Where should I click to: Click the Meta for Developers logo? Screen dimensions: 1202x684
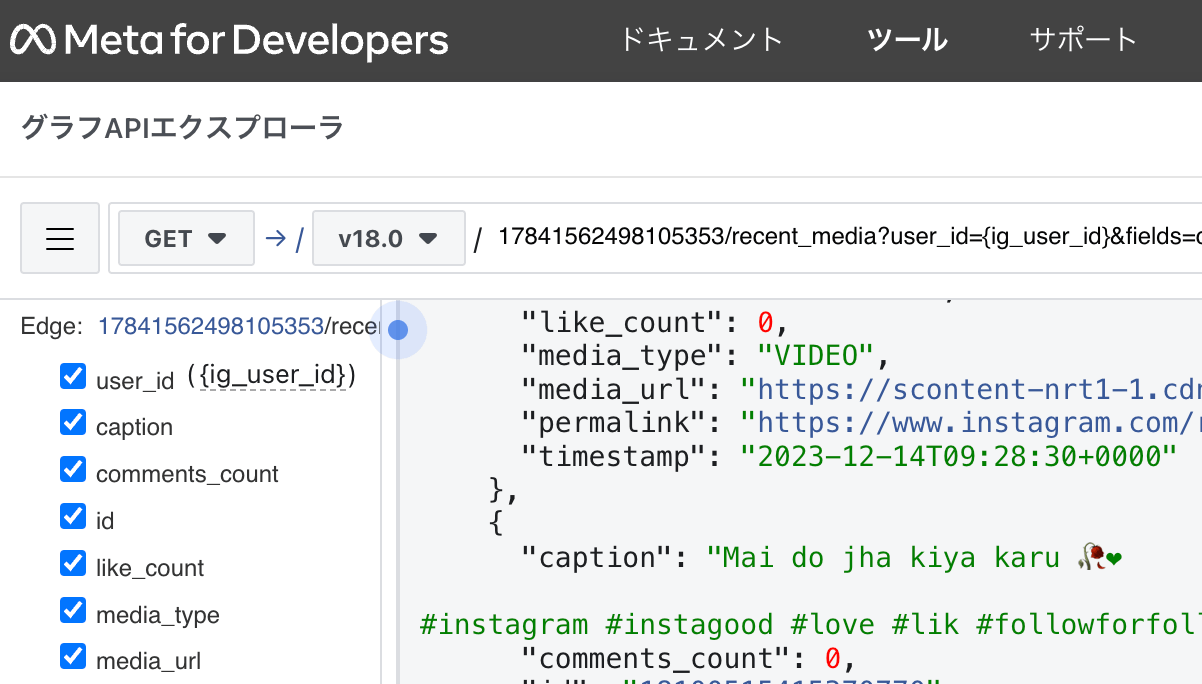[229, 41]
